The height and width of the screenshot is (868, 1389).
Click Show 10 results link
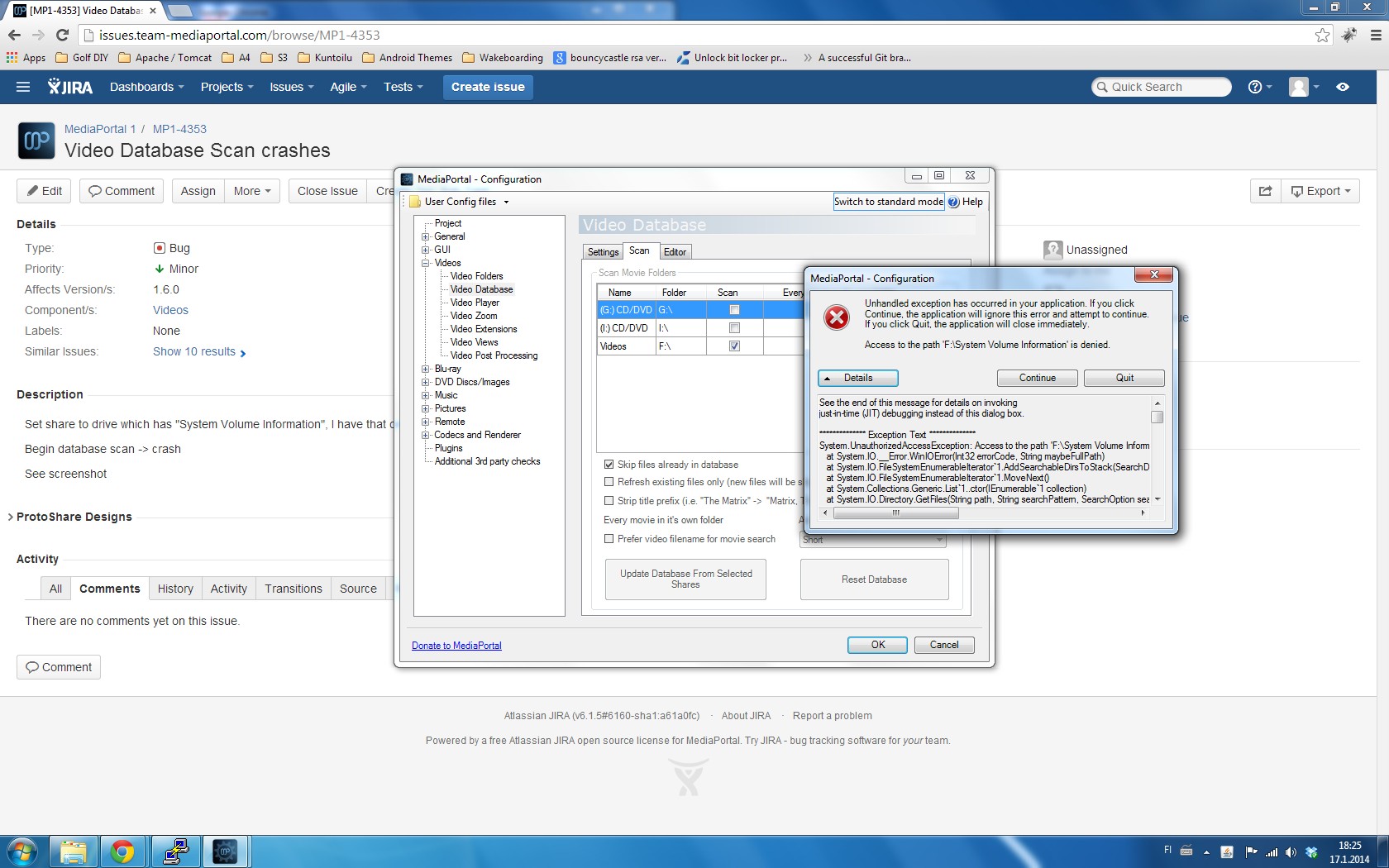coord(199,351)
